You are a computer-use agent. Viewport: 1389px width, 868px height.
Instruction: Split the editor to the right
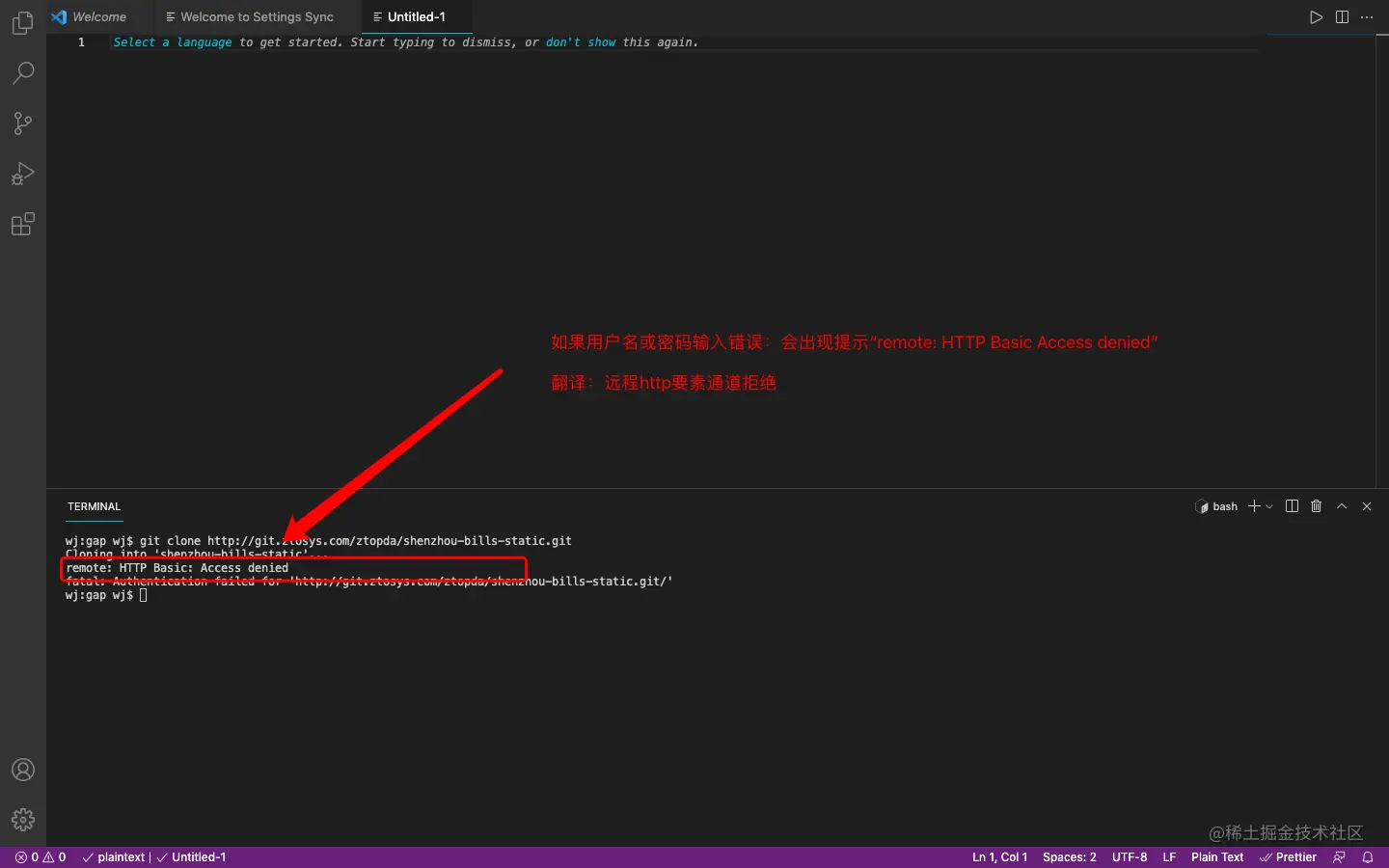pyautogui.click(x=1342, y=17)
